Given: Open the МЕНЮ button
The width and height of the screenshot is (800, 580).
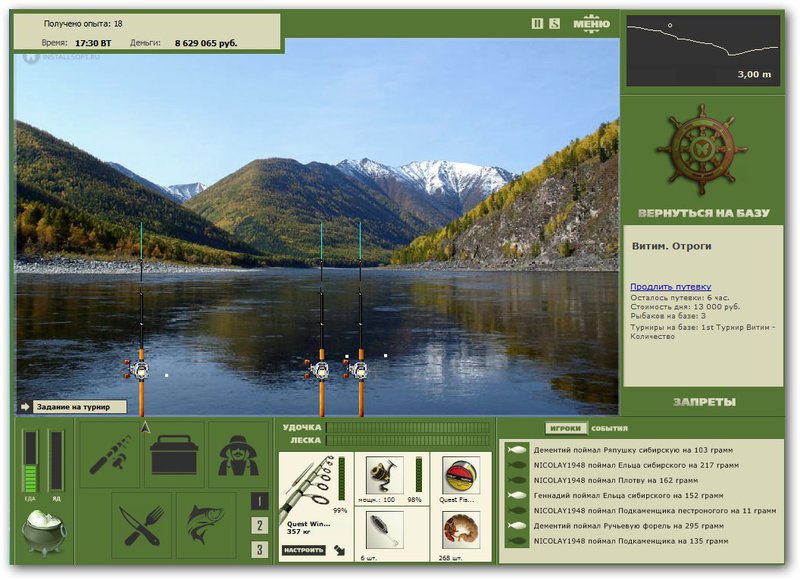Looking at the screenshot, I should (591, 24).
